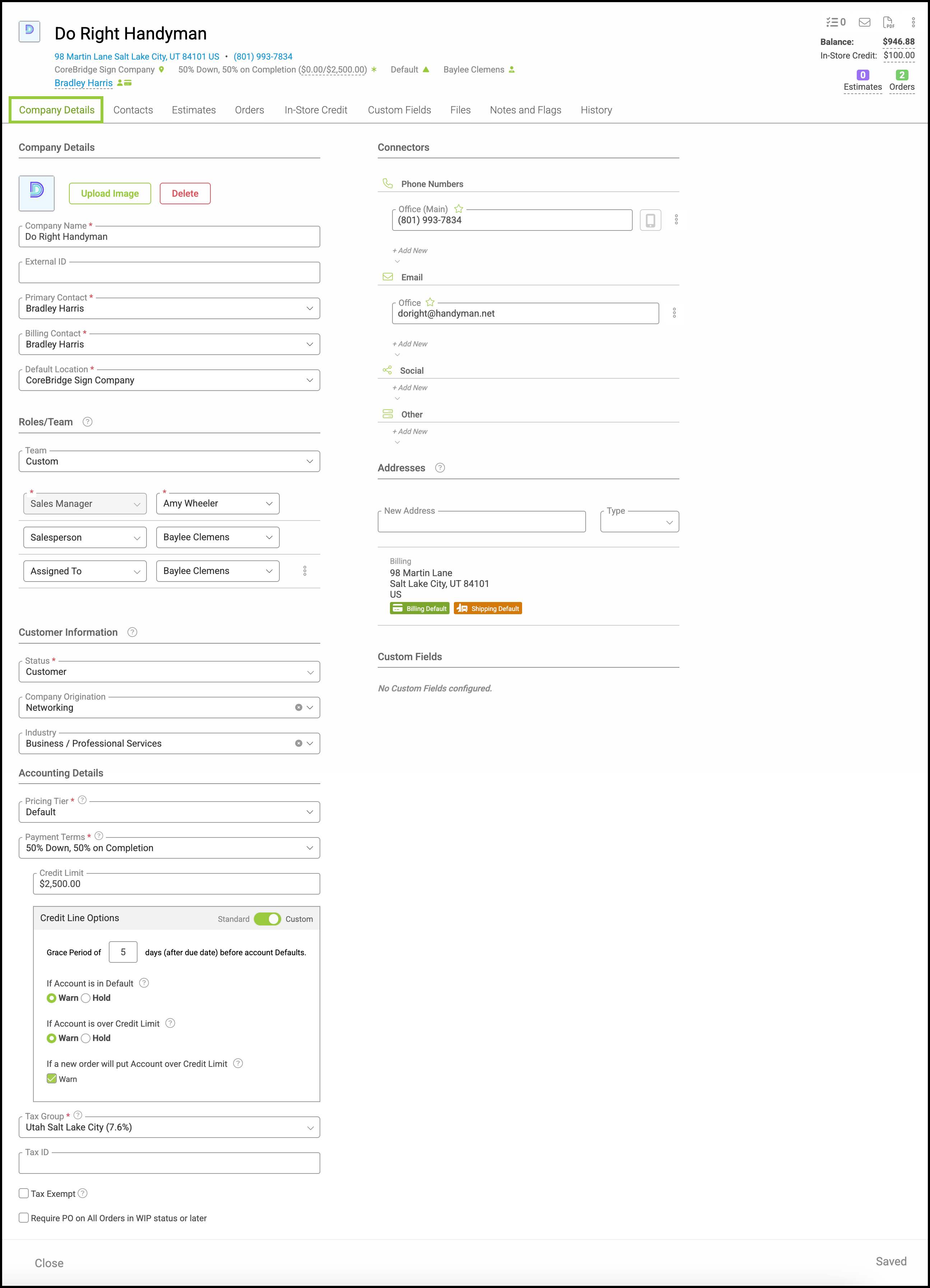Open the In-Store Credit tab
930x1288 pixels.
click(315, 110)
